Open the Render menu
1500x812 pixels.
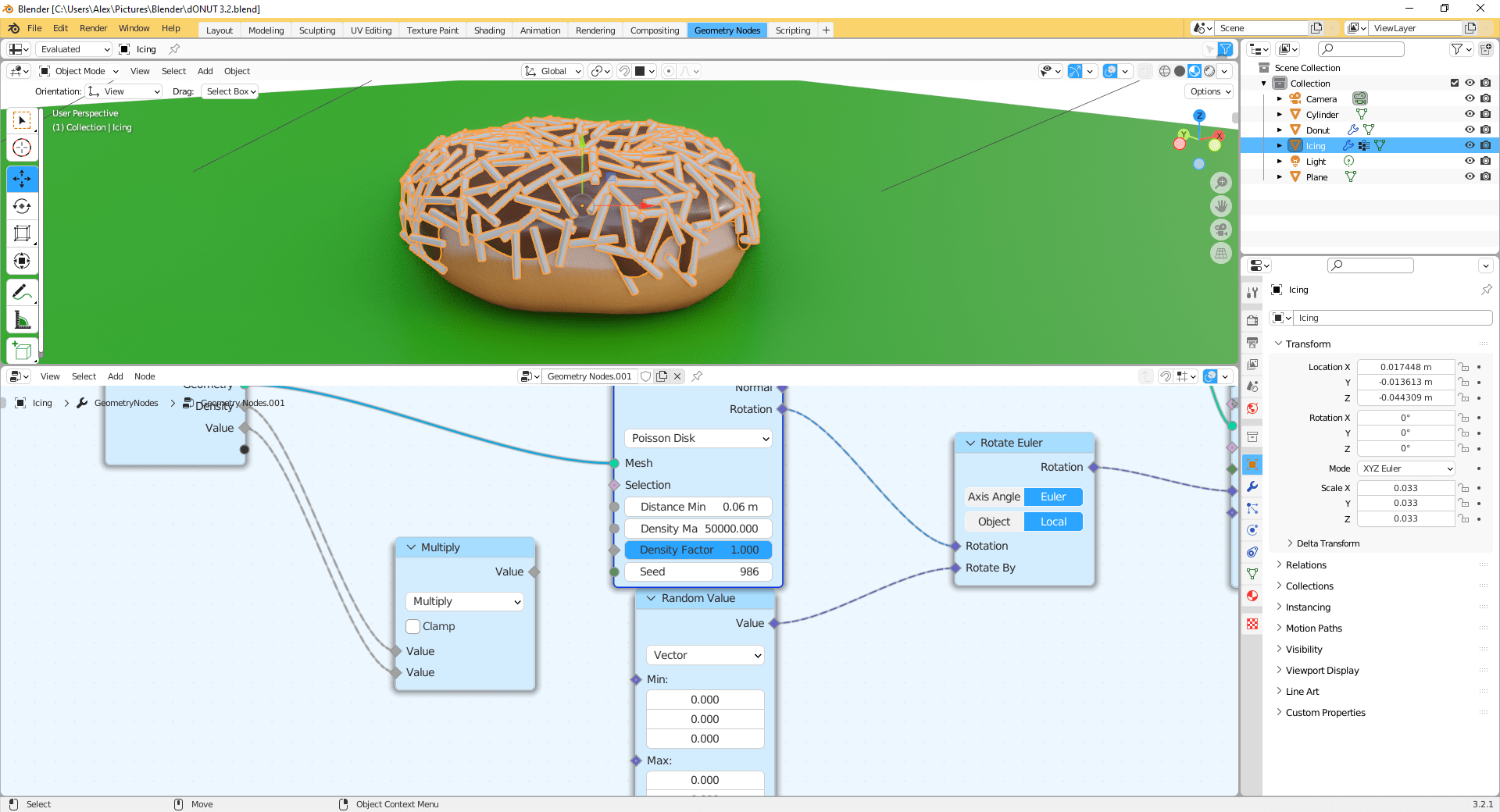[93, 28]
